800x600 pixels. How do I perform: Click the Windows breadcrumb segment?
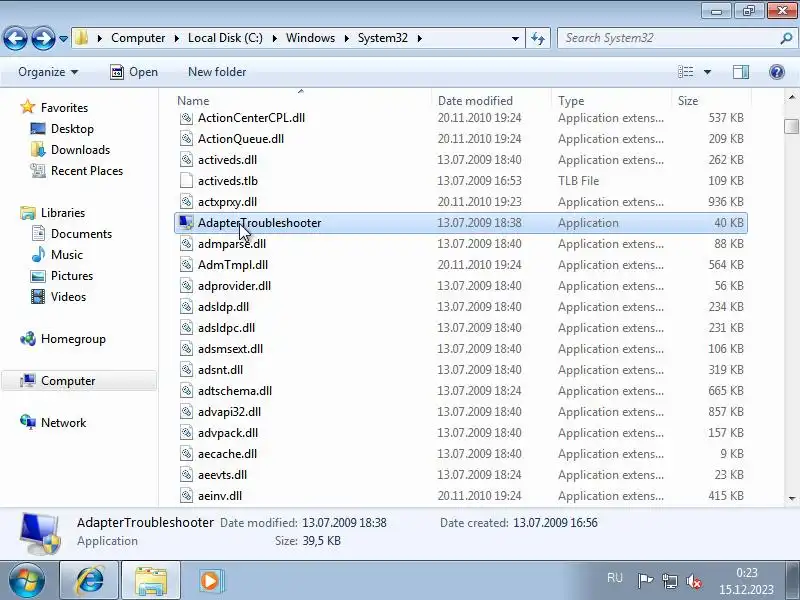coord(310,38)
